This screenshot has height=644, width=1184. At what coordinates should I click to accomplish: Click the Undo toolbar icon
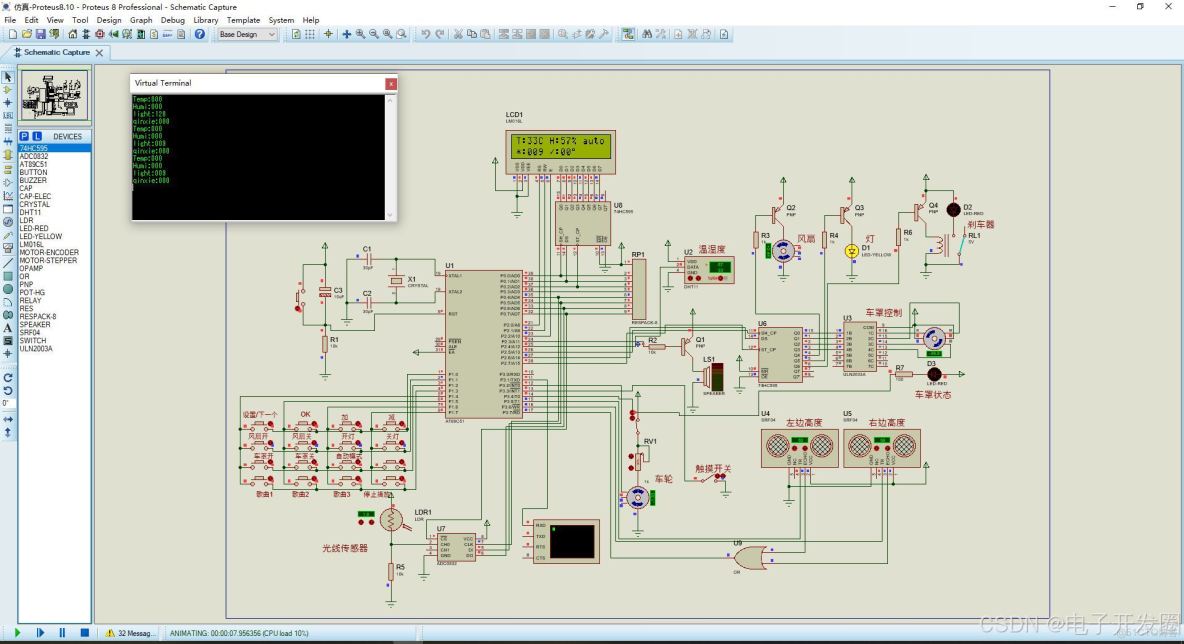pos(426,34)
